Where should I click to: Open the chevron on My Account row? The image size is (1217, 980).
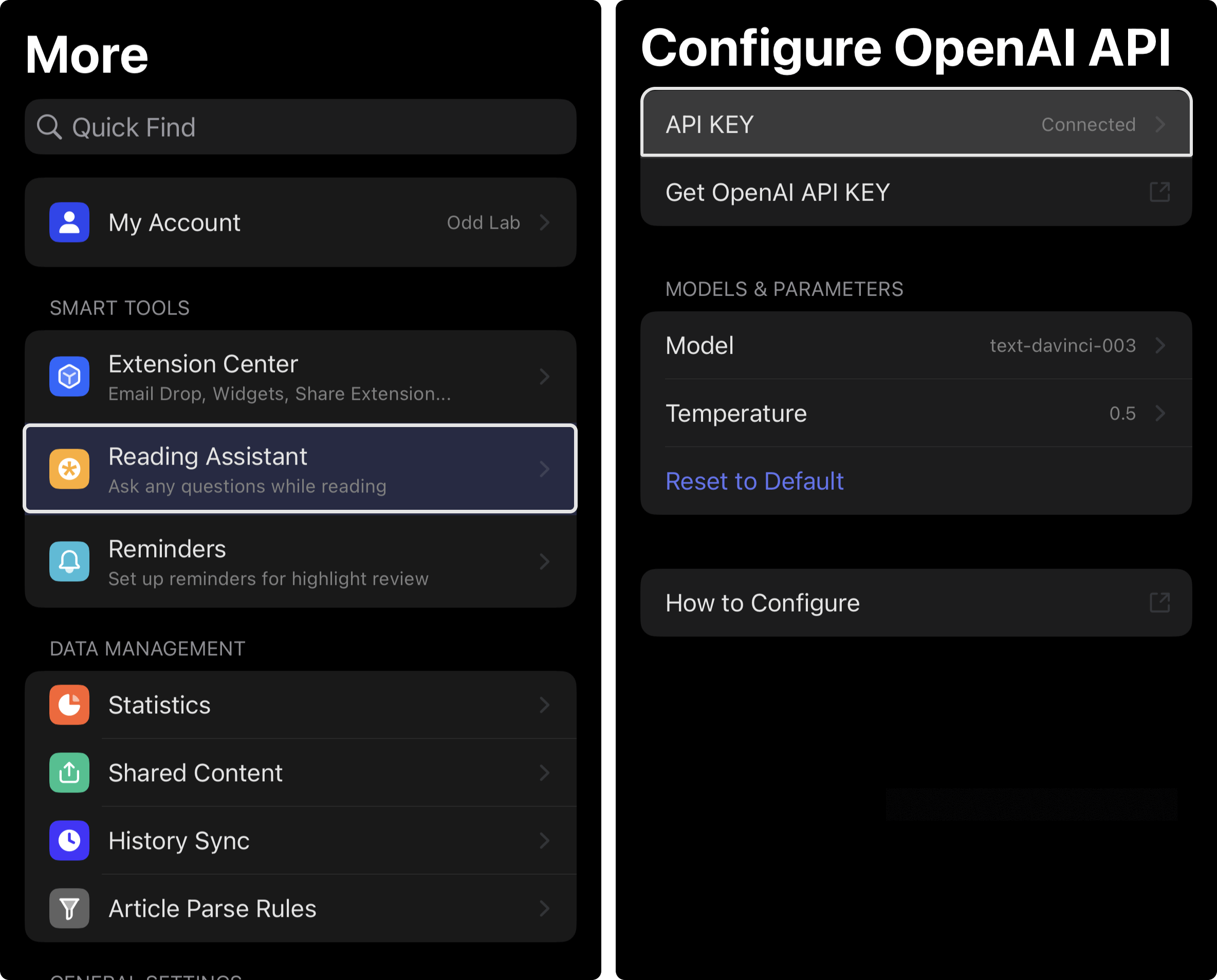click(x=544, y=223)
